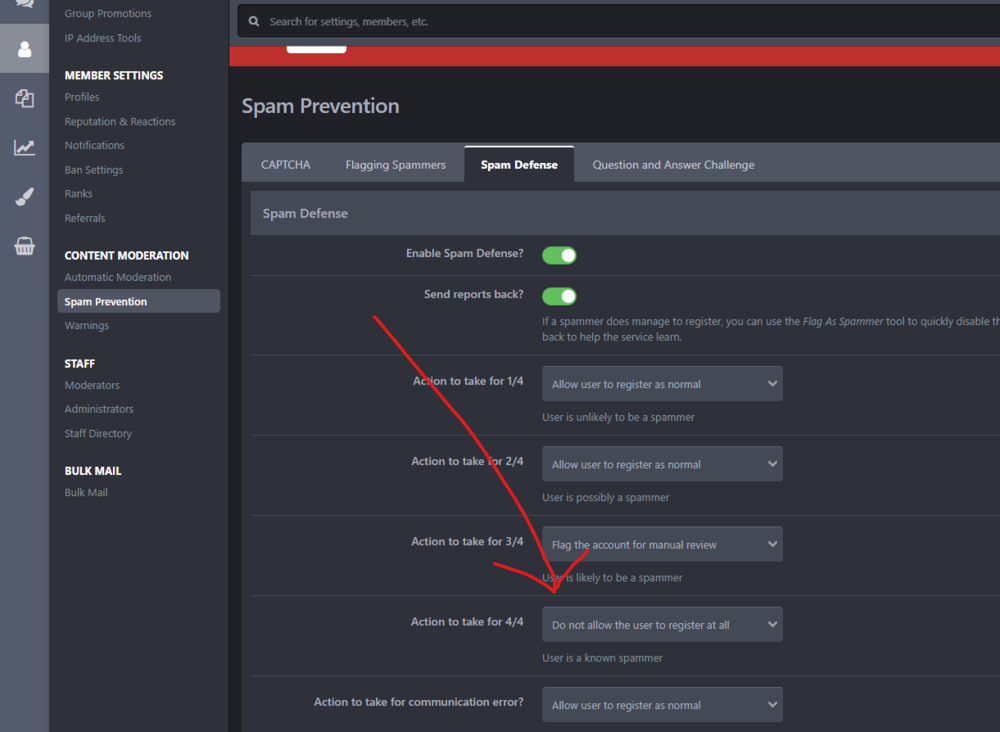Open the Commerce basket icon
Viewport: 1000px width, 732px height.
point(24,246)
